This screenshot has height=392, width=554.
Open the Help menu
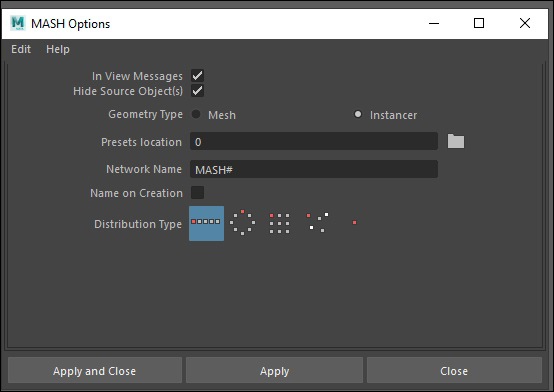tap(58, 49)
